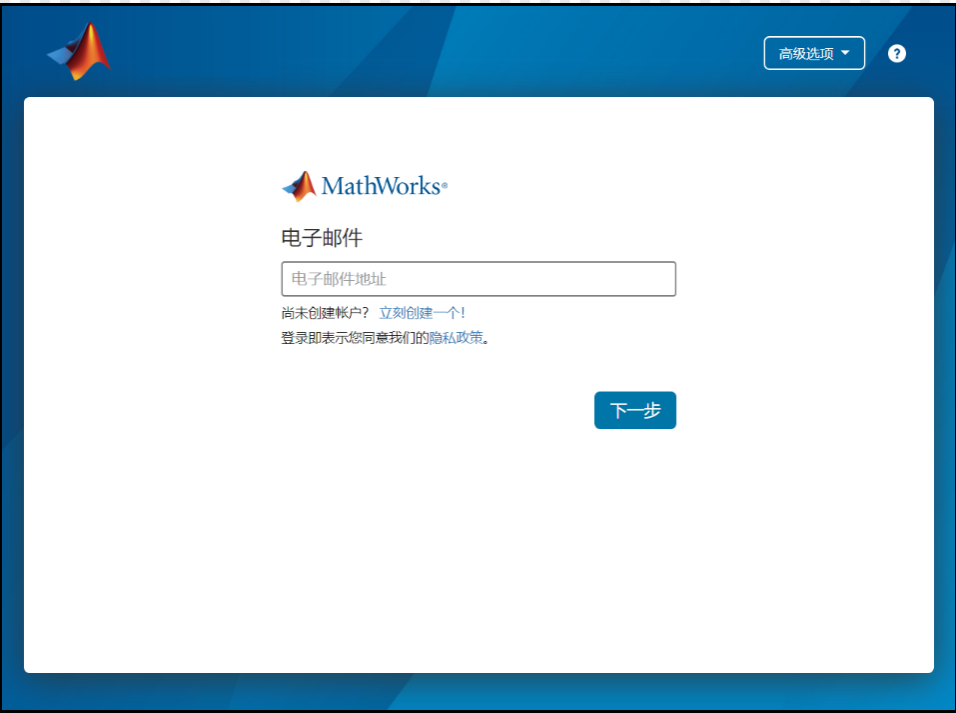Click the MathWorks wordmark text
This screenshot has width=956, height=713.
380,186
